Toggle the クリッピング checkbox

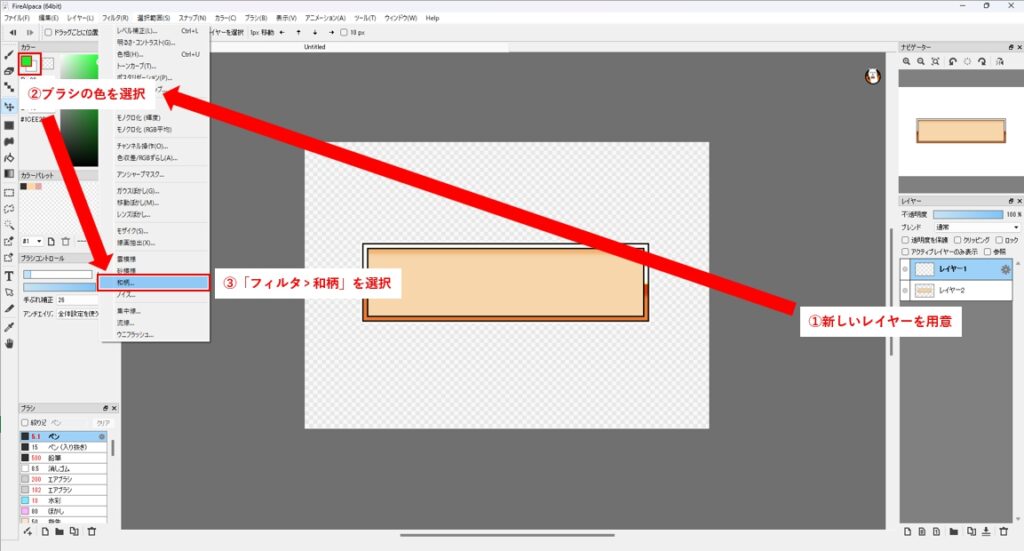click(x=957, y=240)
